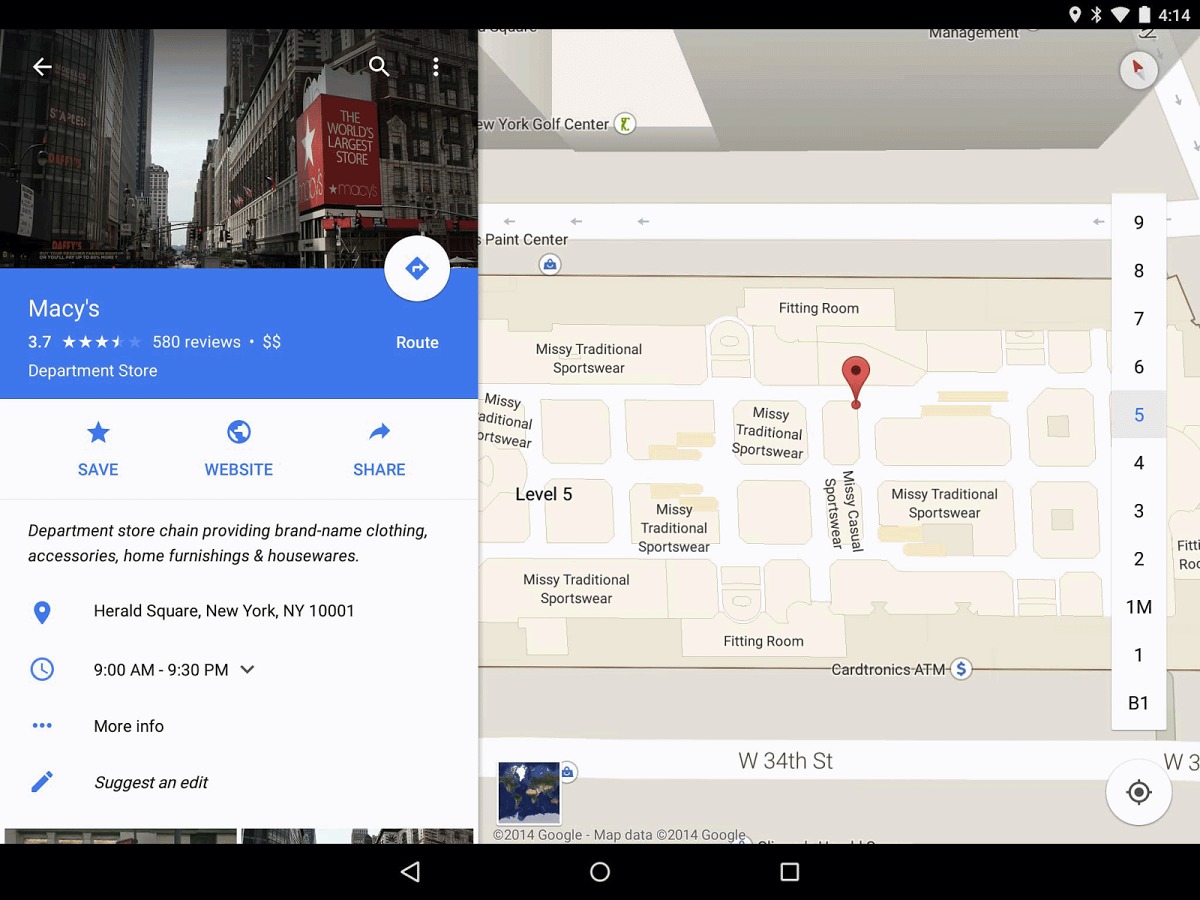Toggle satellite view thumbnail
Image resolution: width=1200 pixels, height=900 pixels.
coord(529,792)
